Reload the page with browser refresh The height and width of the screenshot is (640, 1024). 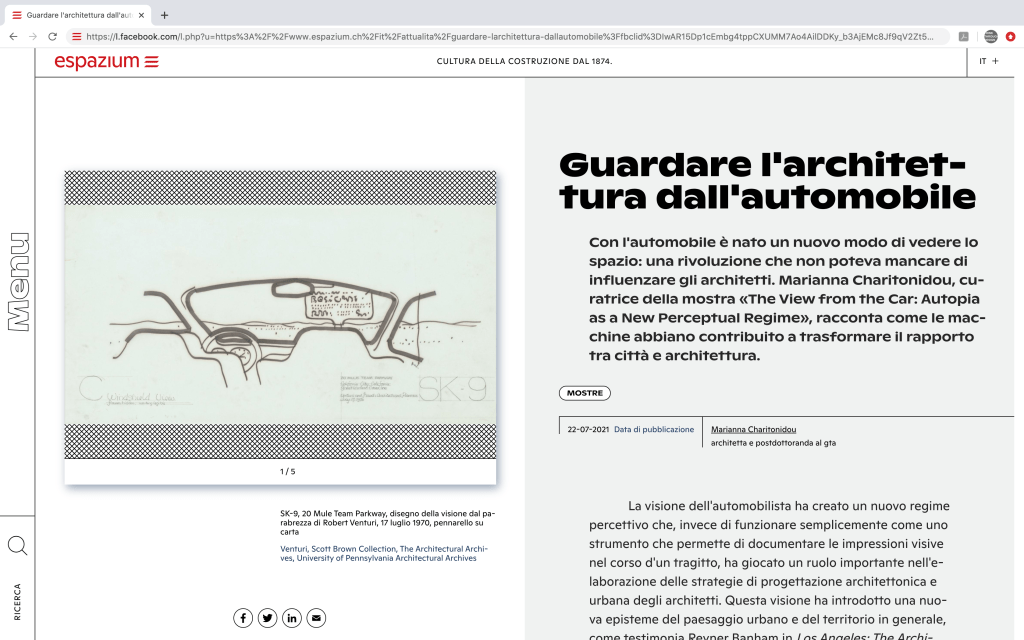coord(52,36)
